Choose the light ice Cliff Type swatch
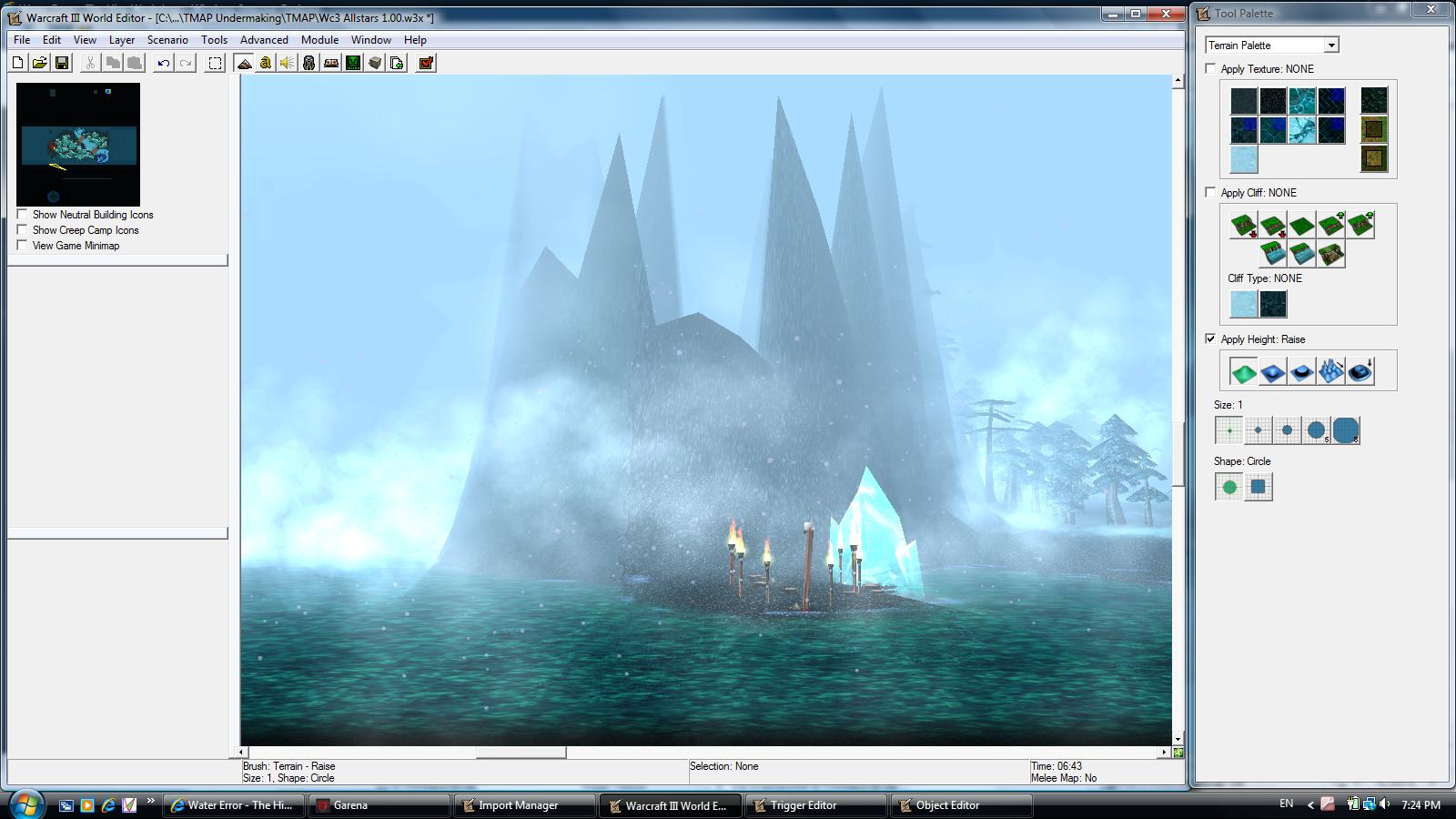 (x=1243, y=304)
